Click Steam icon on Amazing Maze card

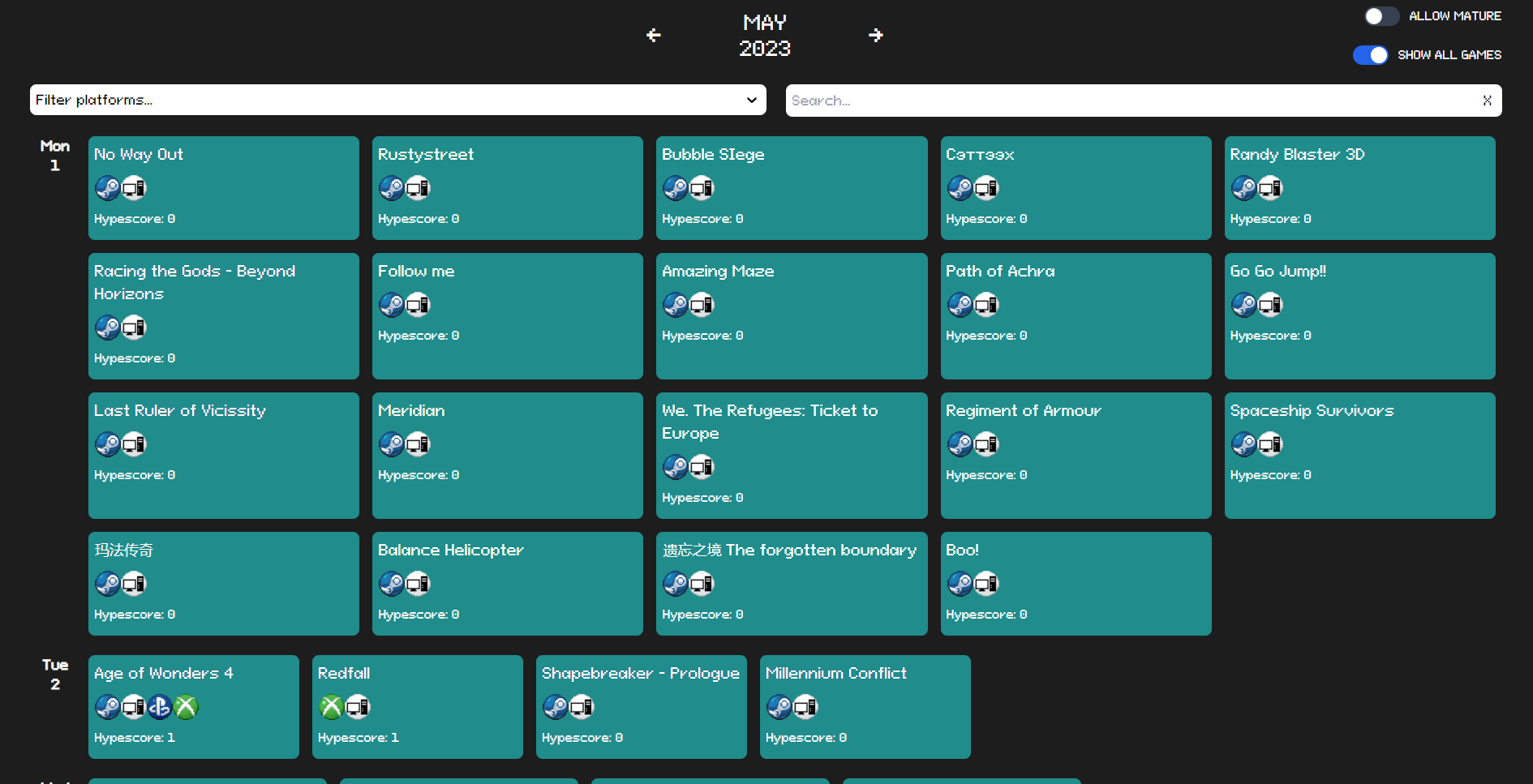click(x=676, y=305)
